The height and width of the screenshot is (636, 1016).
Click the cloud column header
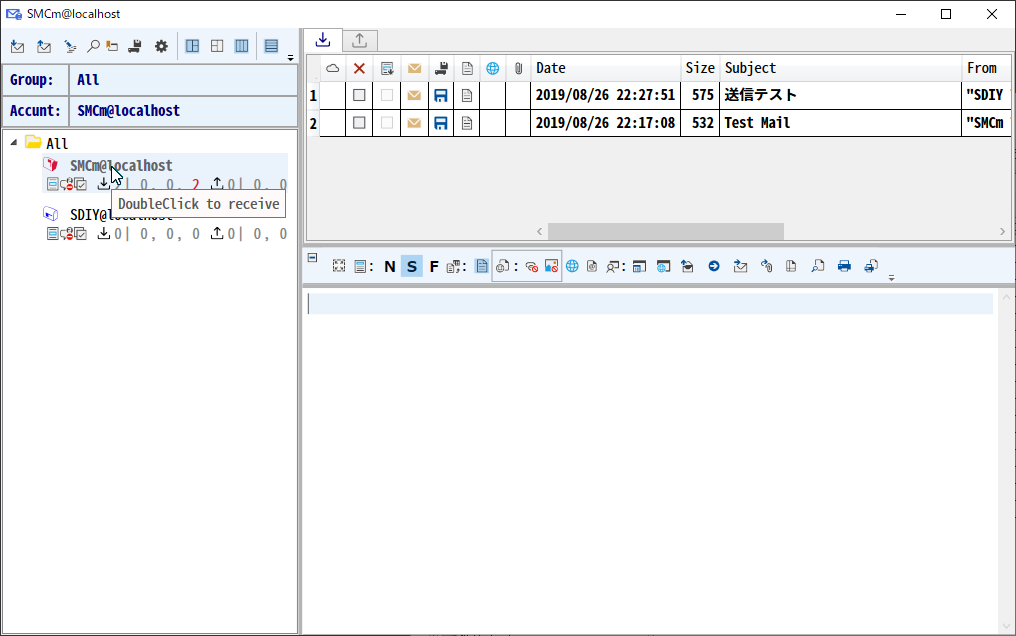[x=332, y=68]
